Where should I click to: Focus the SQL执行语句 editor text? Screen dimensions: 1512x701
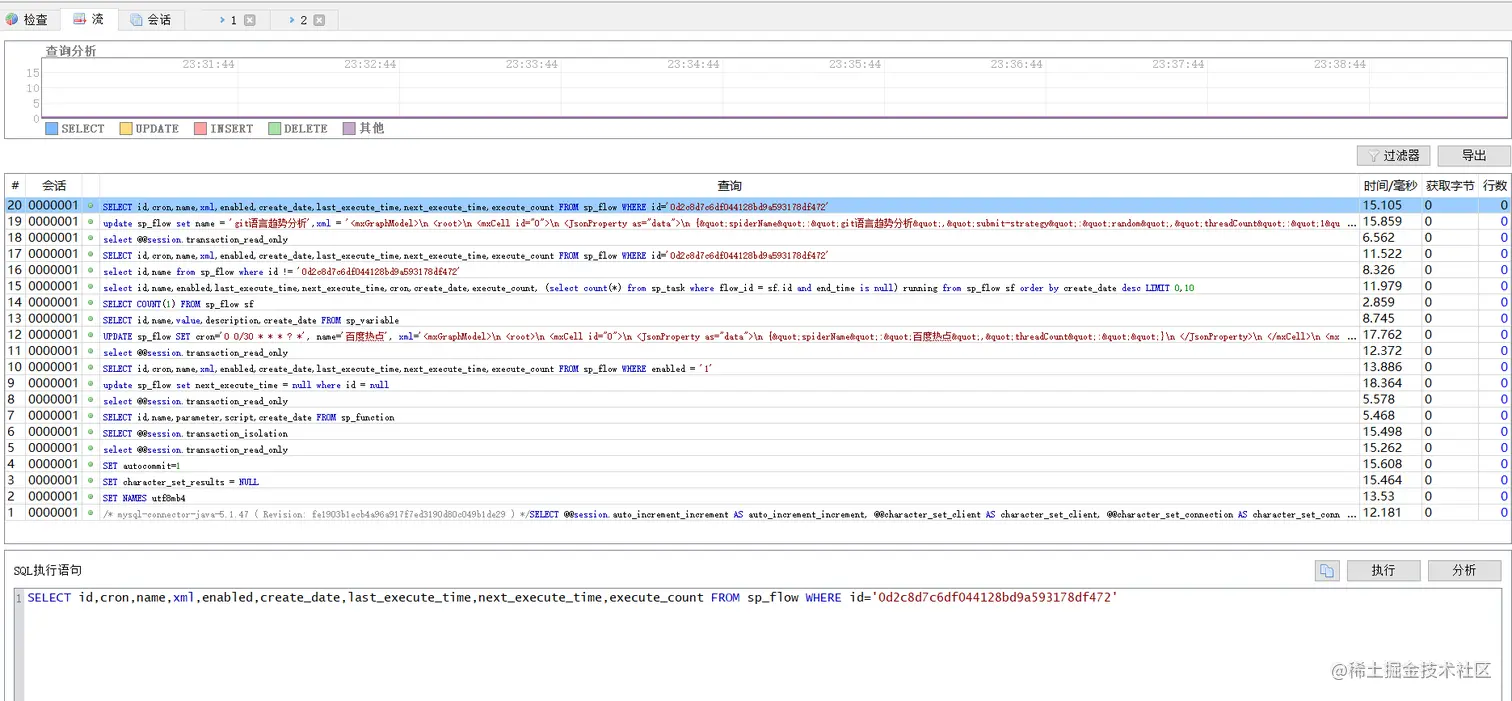tap(572, 597)
